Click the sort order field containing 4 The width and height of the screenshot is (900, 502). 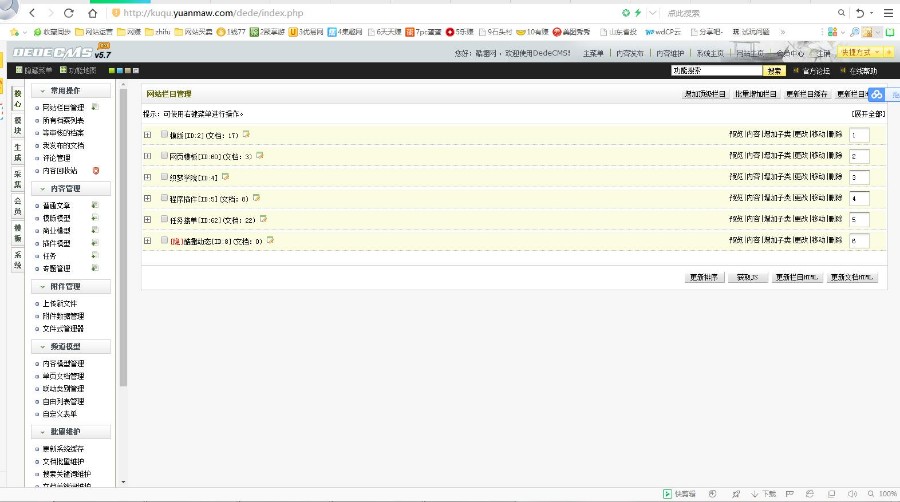click(859, 198)
